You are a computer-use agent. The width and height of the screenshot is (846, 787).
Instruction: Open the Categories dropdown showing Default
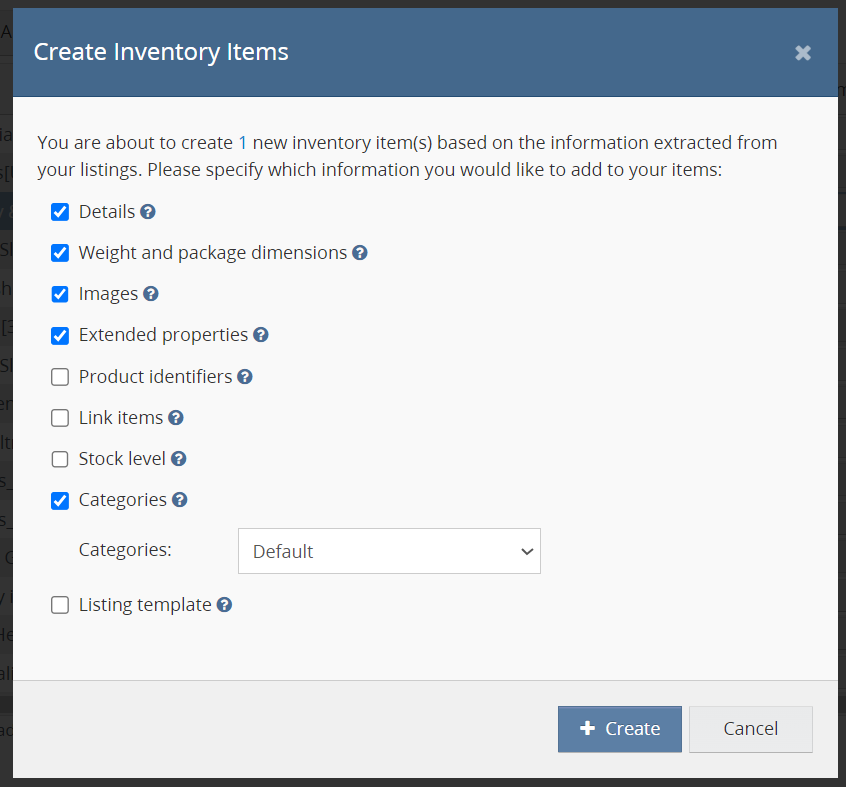(x=389, y=551)
